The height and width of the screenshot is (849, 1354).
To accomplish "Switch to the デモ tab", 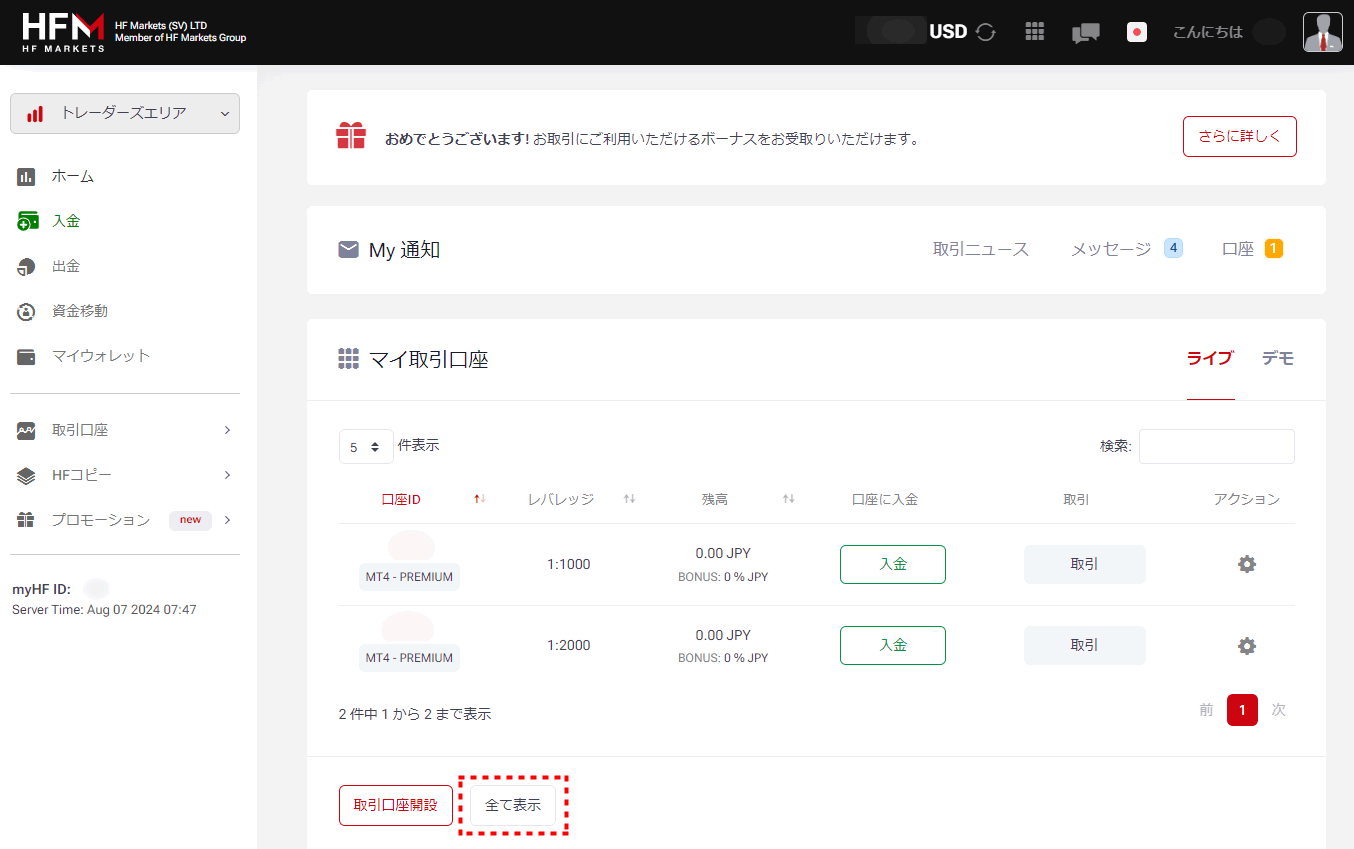I will pos(1278,358).
